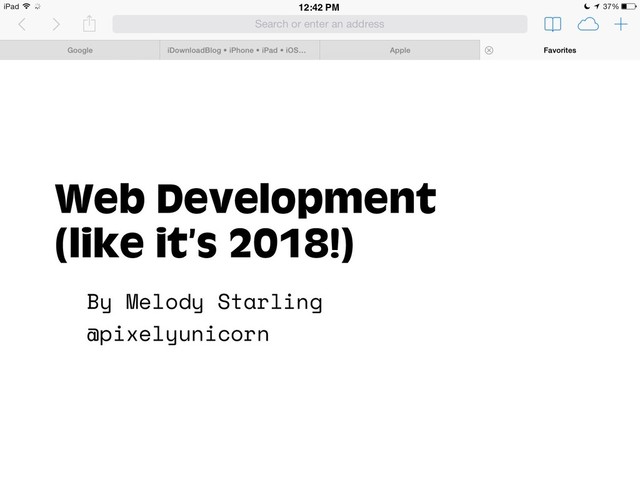
Task: Click the Web Development heading
Action: pyautogui.click(x=246, y=199)
